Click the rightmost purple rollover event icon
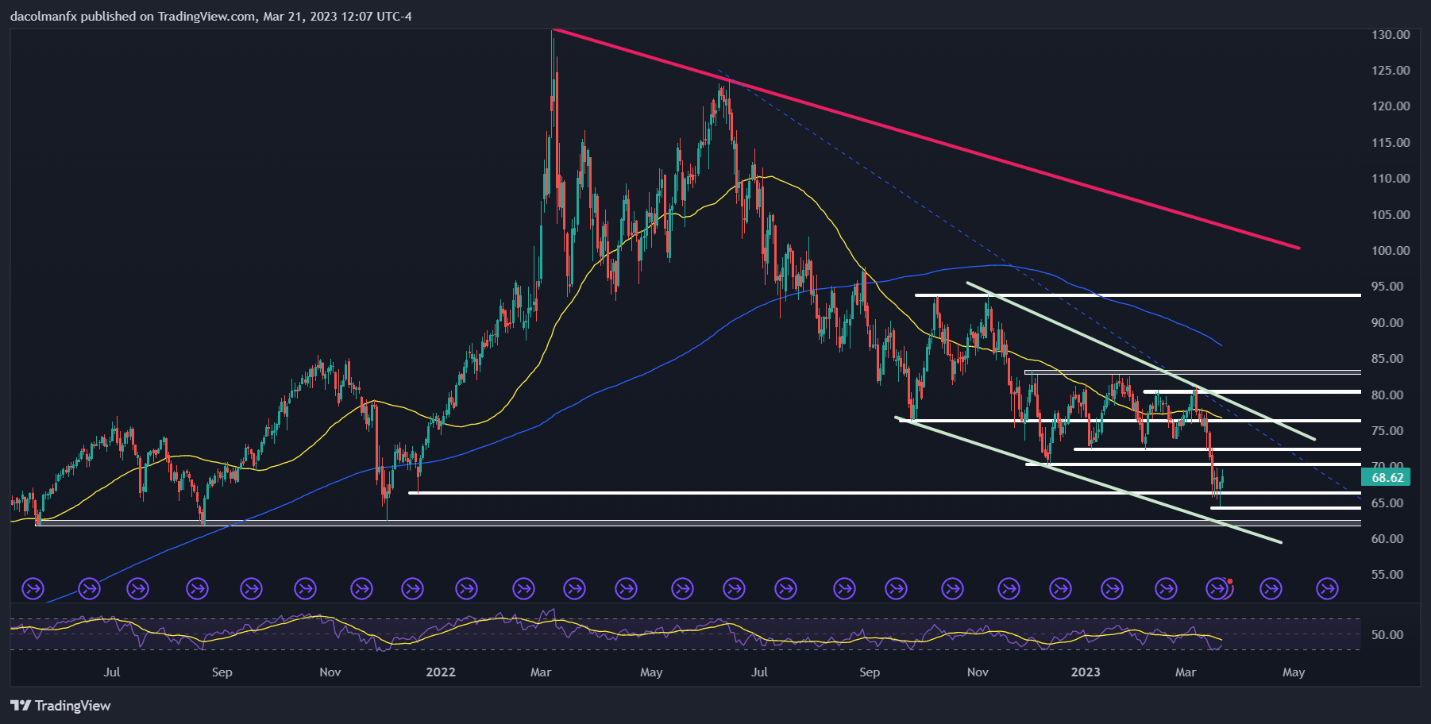 pyautogui.click(x=1327, y=588)
